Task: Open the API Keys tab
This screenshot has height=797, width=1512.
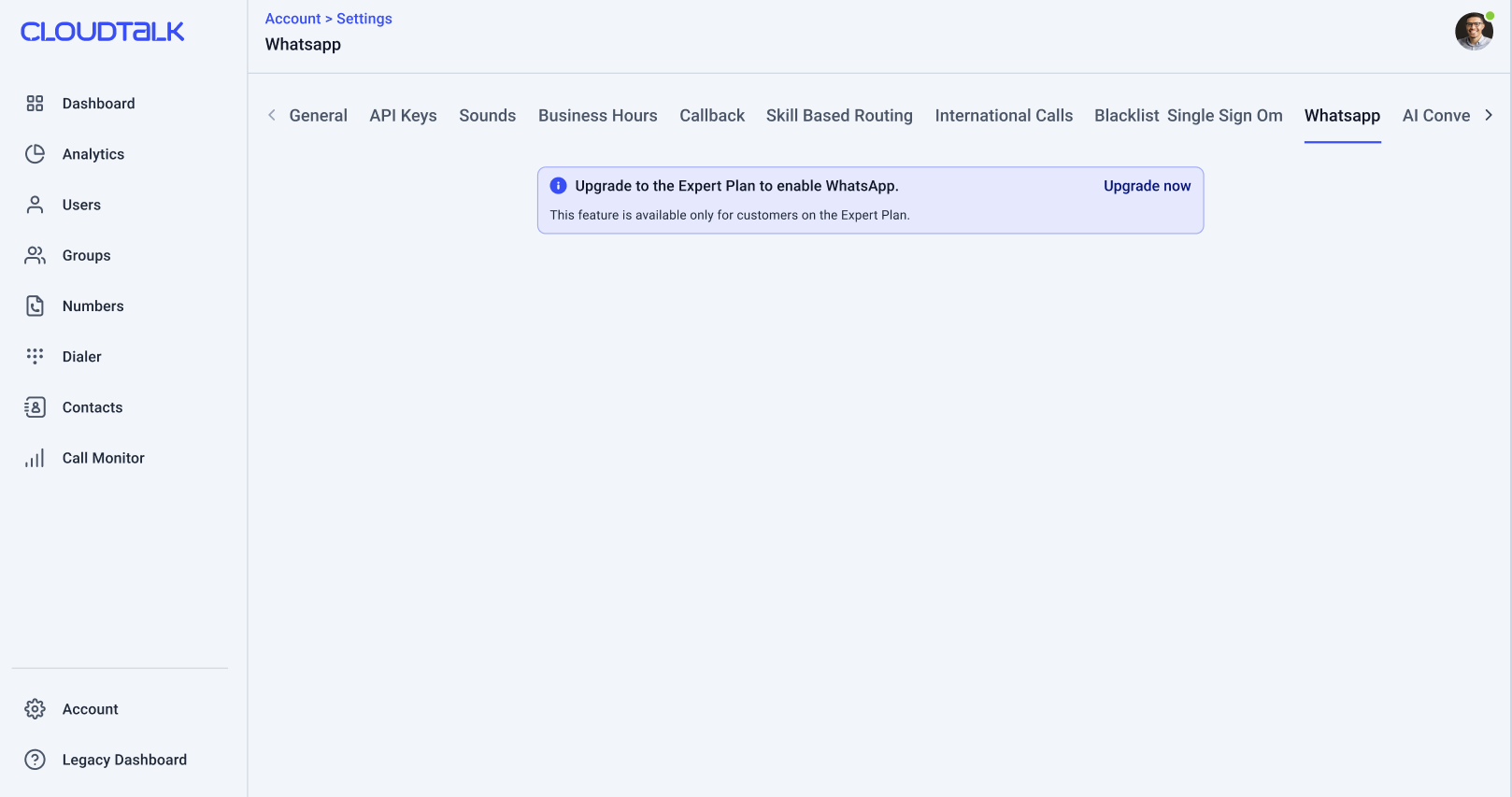Action: (403, 116)
